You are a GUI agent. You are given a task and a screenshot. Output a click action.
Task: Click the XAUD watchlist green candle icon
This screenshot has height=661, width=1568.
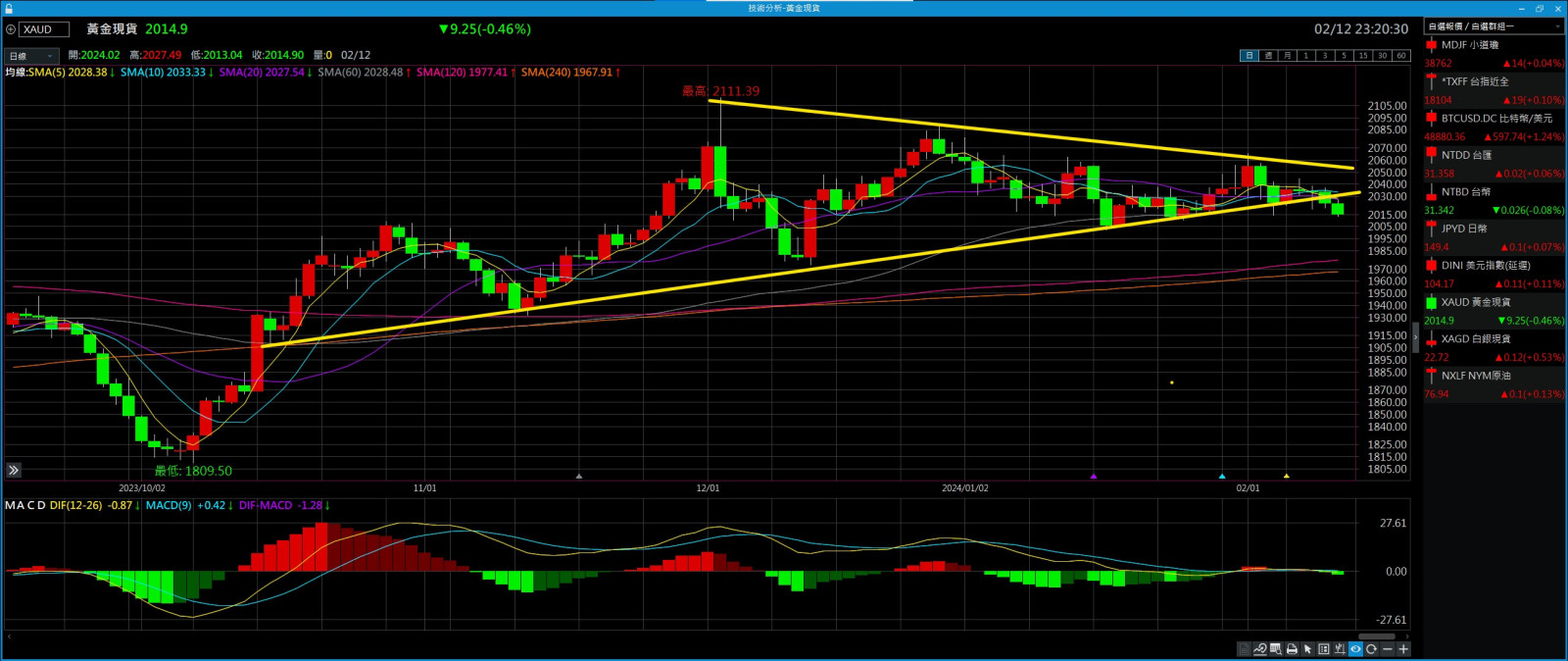coord(1431,303)
